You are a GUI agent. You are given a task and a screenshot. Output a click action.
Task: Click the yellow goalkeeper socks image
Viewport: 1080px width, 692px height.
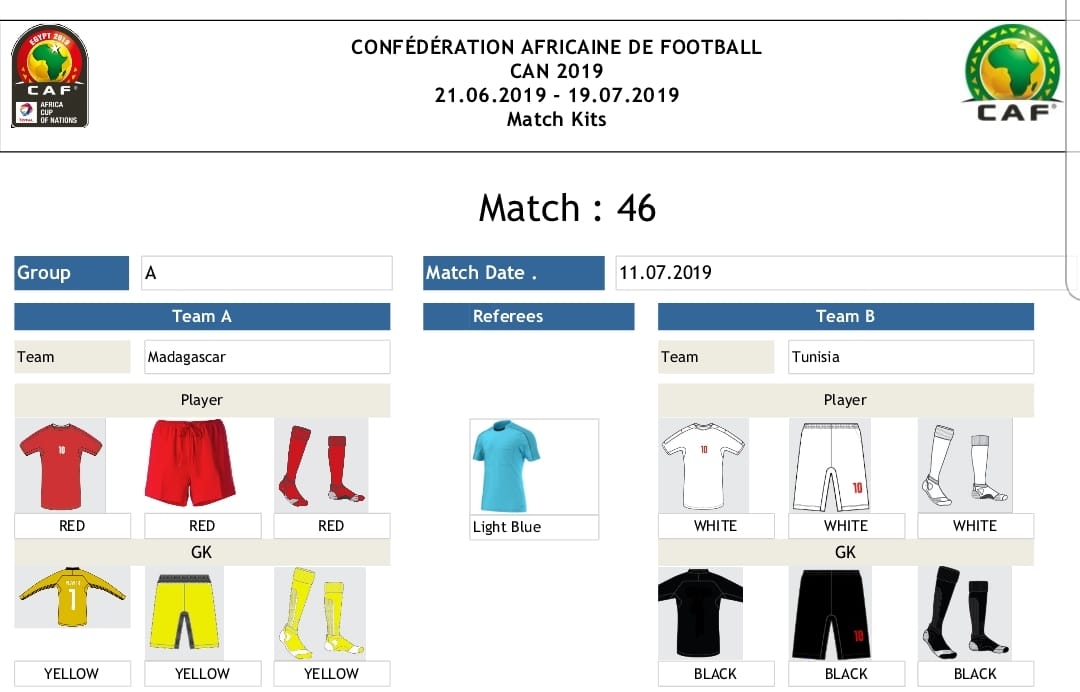[x=320, y=613]
